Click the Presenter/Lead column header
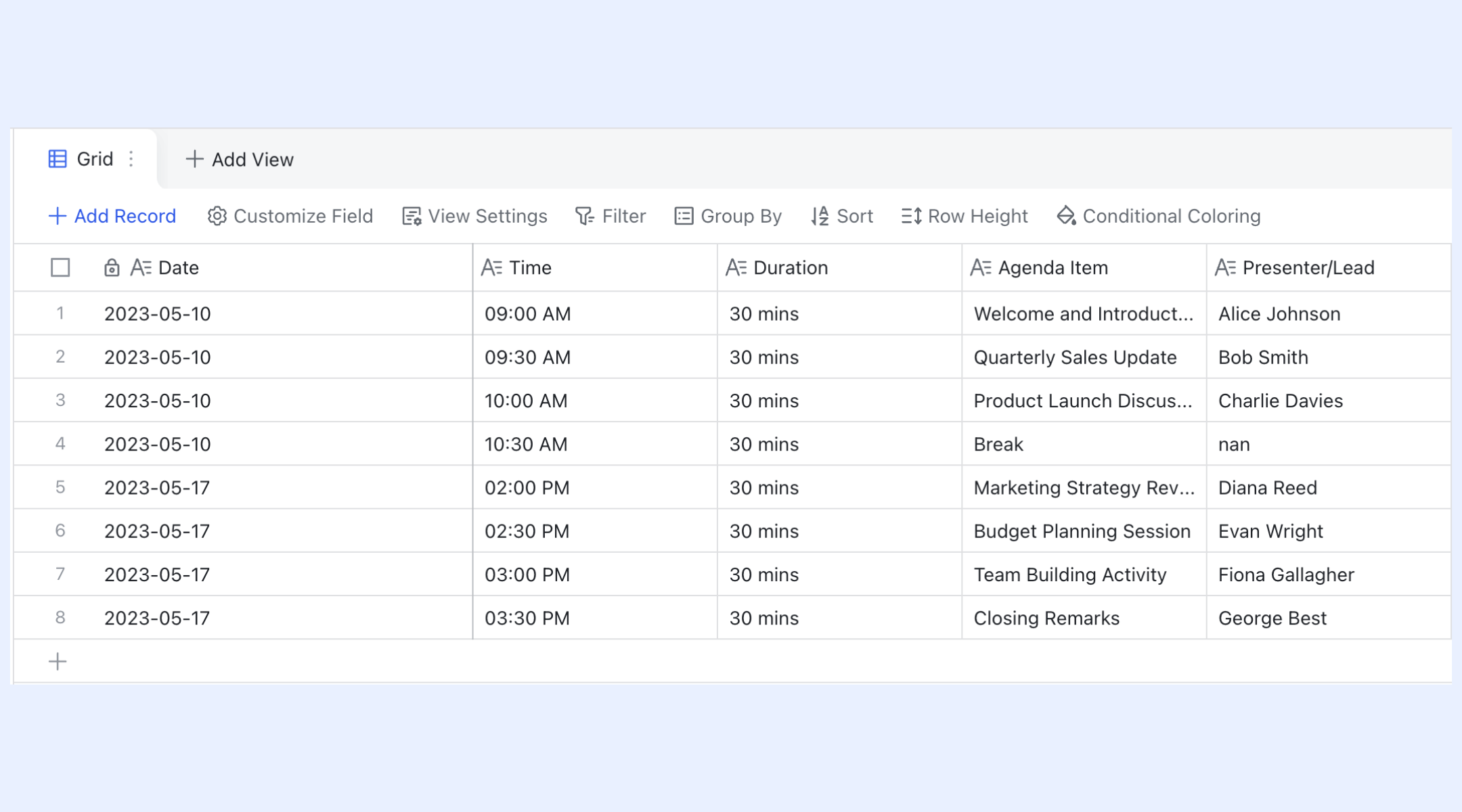This screenshot has height=812, width=1462. [1329, 267]
